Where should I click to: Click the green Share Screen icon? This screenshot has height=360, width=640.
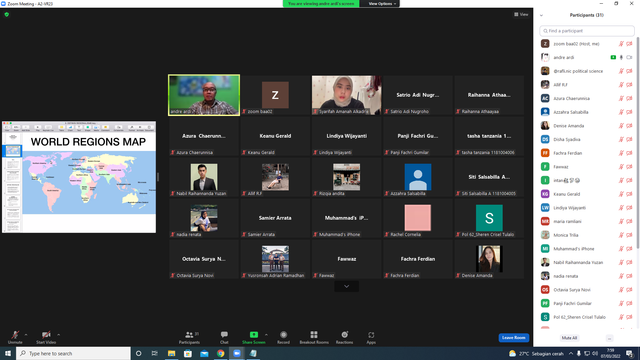(254, 335)
